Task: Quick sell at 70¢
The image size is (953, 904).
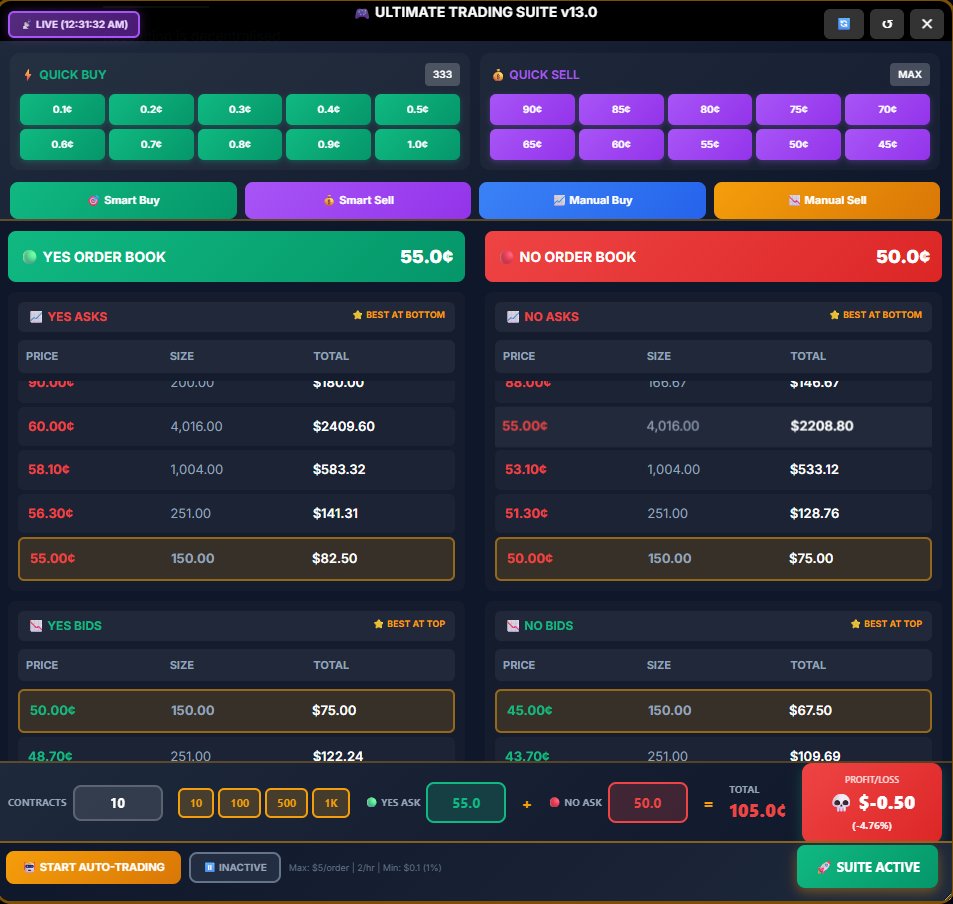Action: click(887, 109)
